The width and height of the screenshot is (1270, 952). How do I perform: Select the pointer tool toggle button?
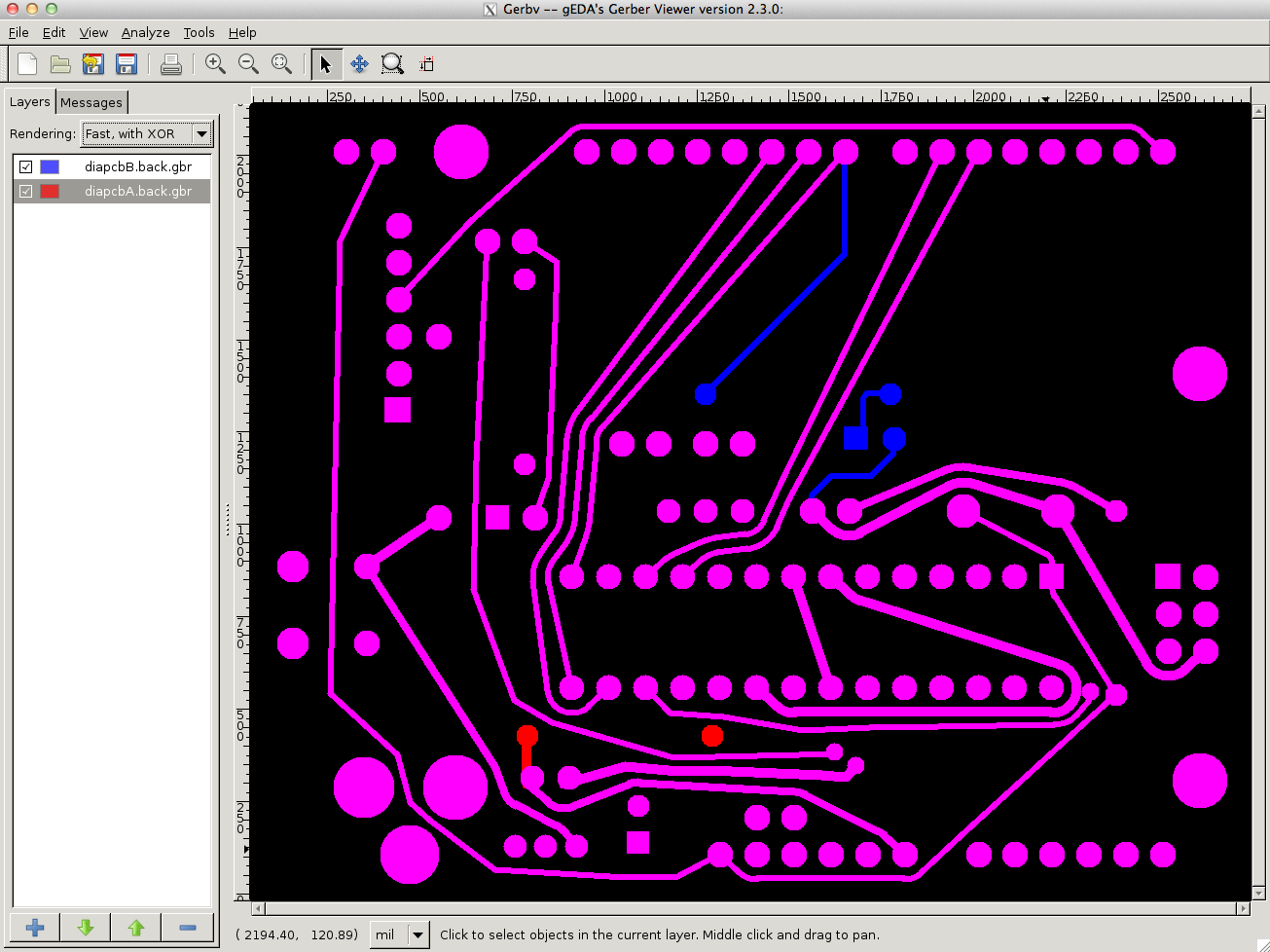tap(326, 64)
